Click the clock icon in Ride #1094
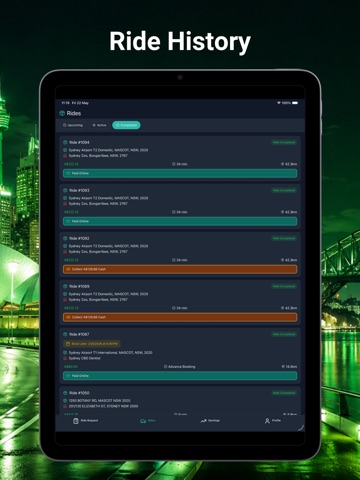This screenshot has height=480, width=360. click(174, 164)
